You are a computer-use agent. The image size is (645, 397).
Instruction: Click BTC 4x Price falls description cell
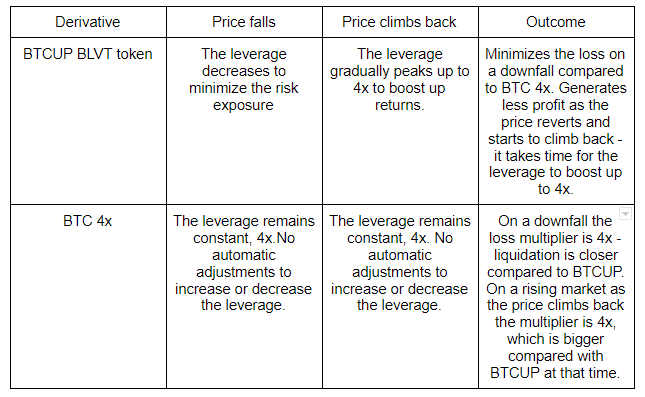coord(244,296)
